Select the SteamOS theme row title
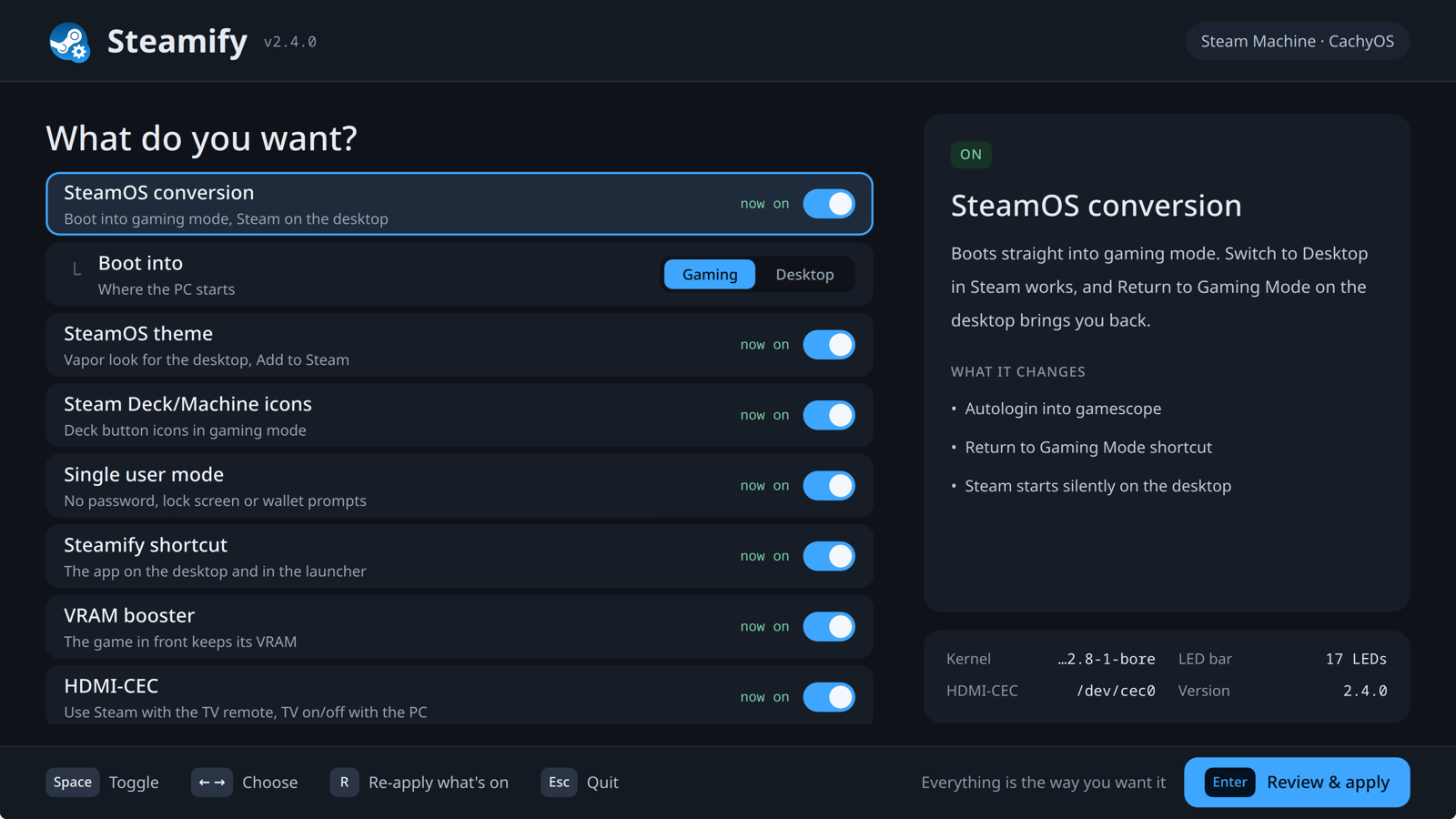 coord(138,334)
